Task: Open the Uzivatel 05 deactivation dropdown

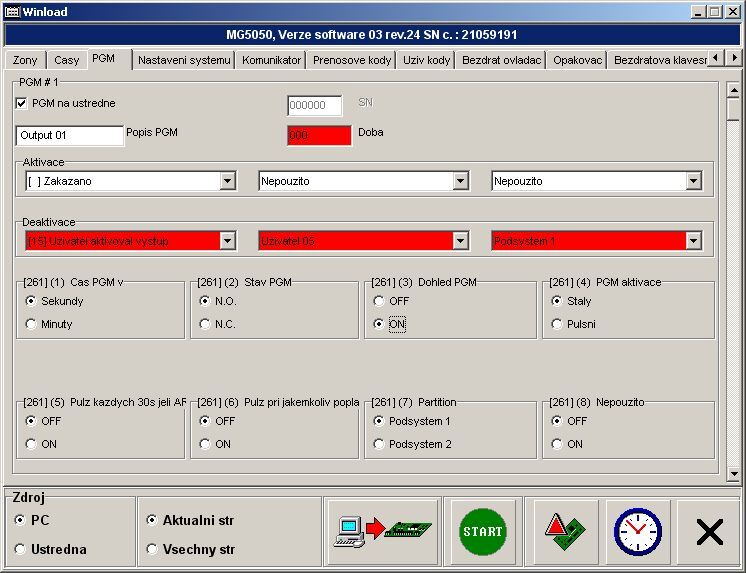Action: click(x=460, y=241)
